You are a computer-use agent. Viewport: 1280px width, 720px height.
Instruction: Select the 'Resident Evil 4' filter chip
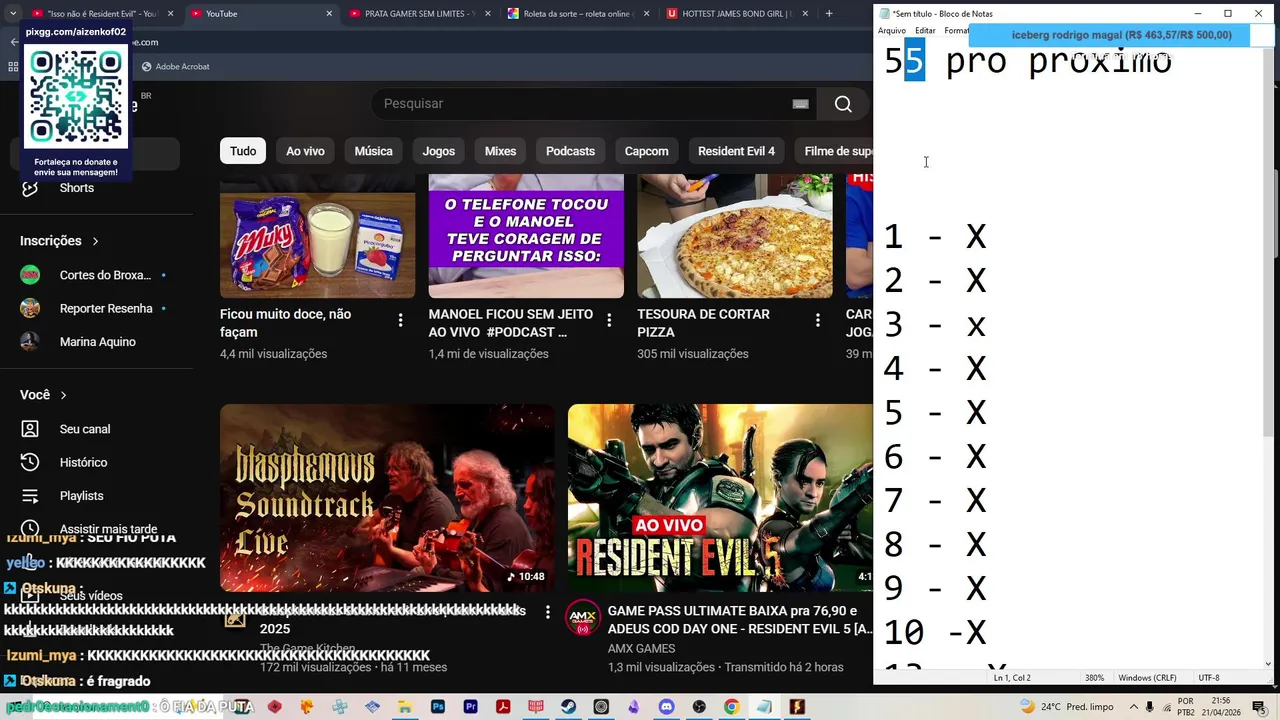(x=736, y=151)
